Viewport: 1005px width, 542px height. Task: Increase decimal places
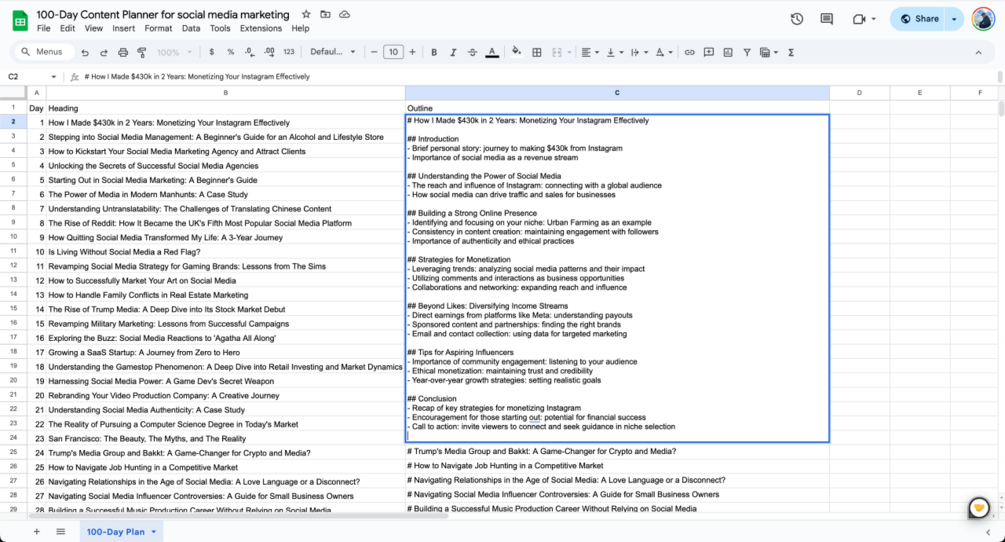pyautogui.click(x=269, y=53)
